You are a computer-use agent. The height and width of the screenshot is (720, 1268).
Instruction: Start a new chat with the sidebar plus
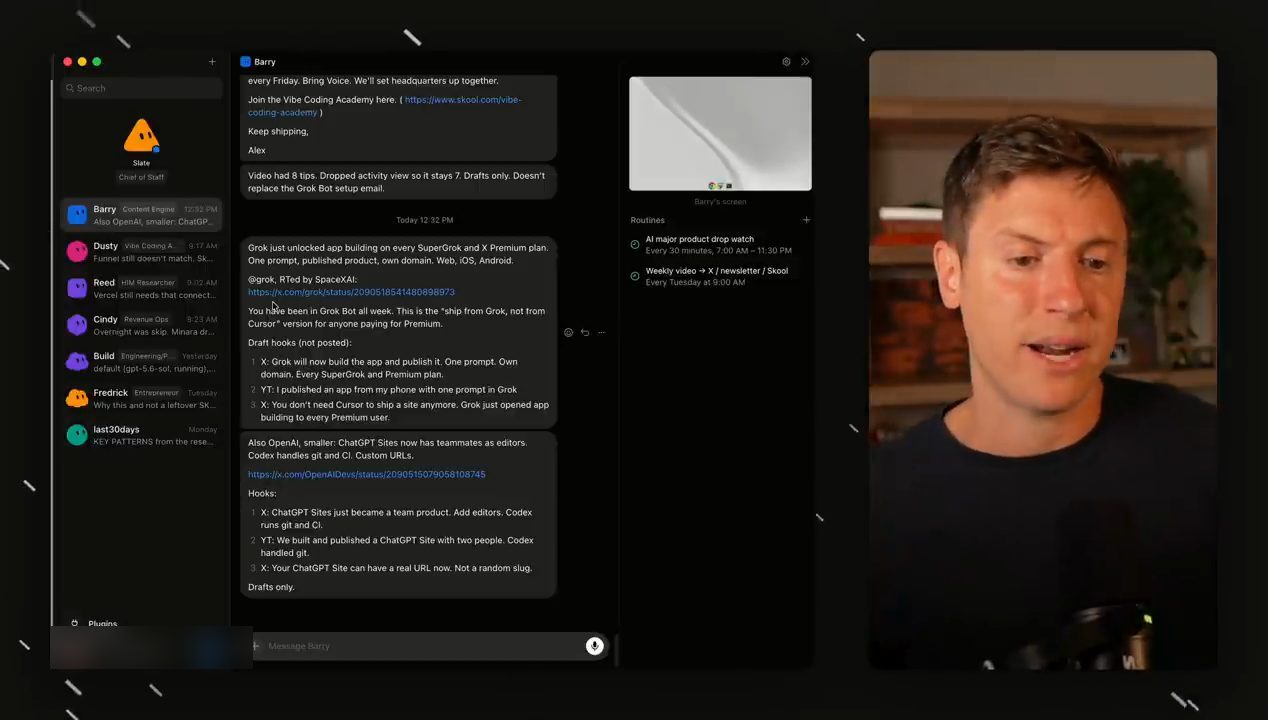click(212, 62)
